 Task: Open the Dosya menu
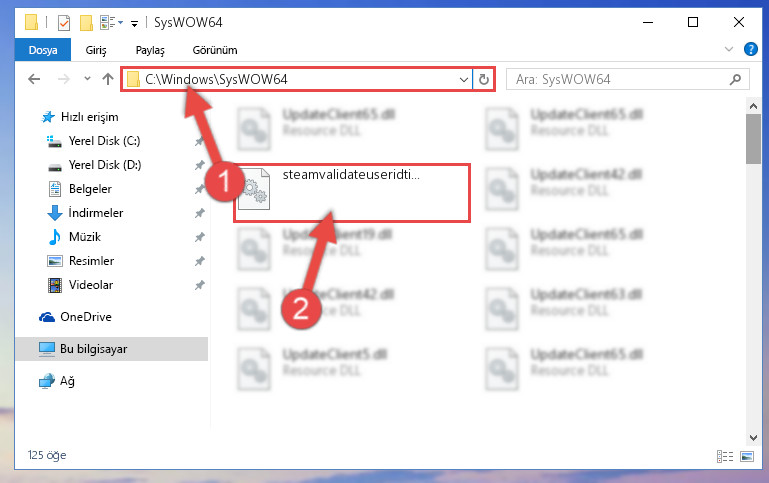[43, 50]
